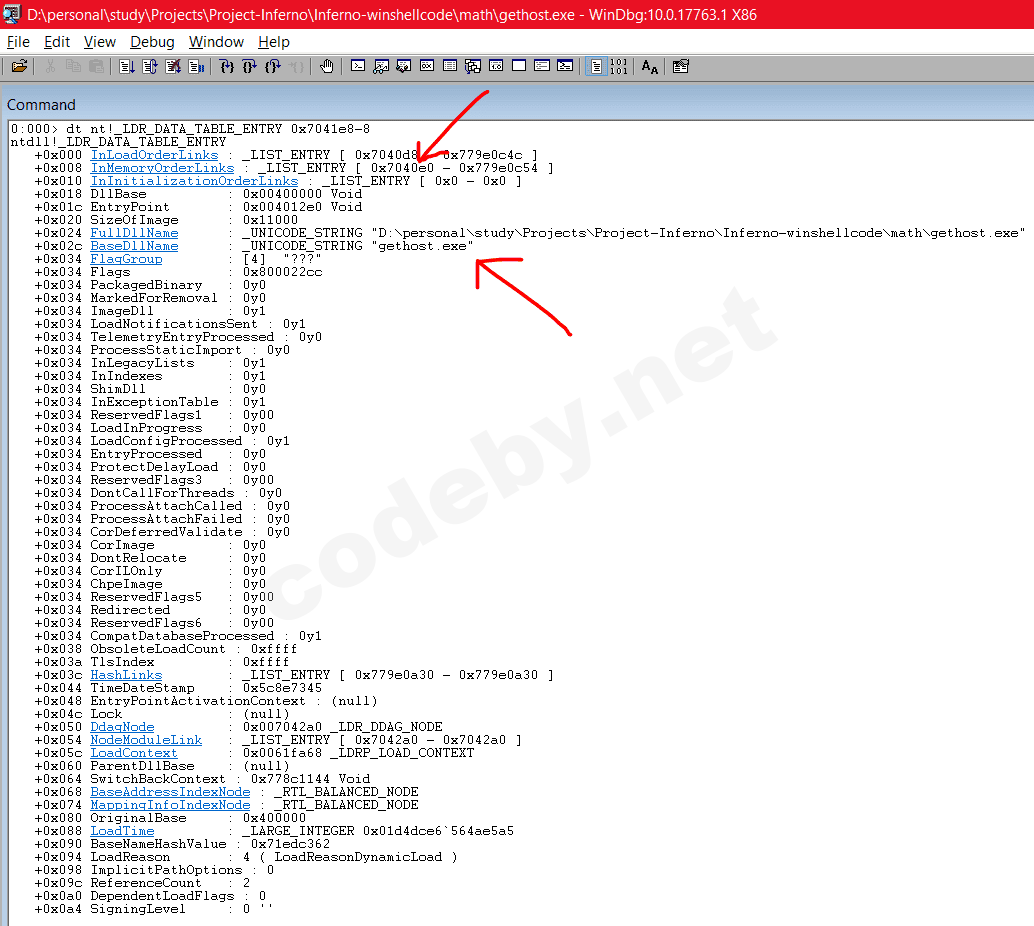
Task: Click the Cut scissors toolbar icon
Action: click(50, 67)
